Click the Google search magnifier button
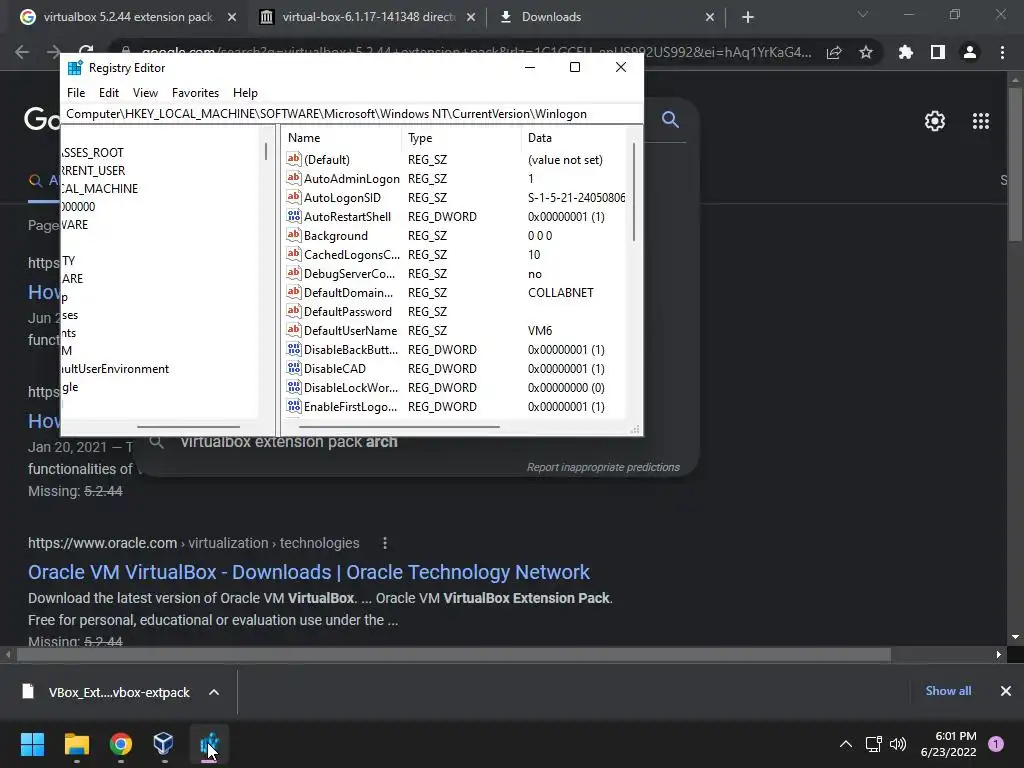The image size is (1024, 768). (x=670, y=120)
